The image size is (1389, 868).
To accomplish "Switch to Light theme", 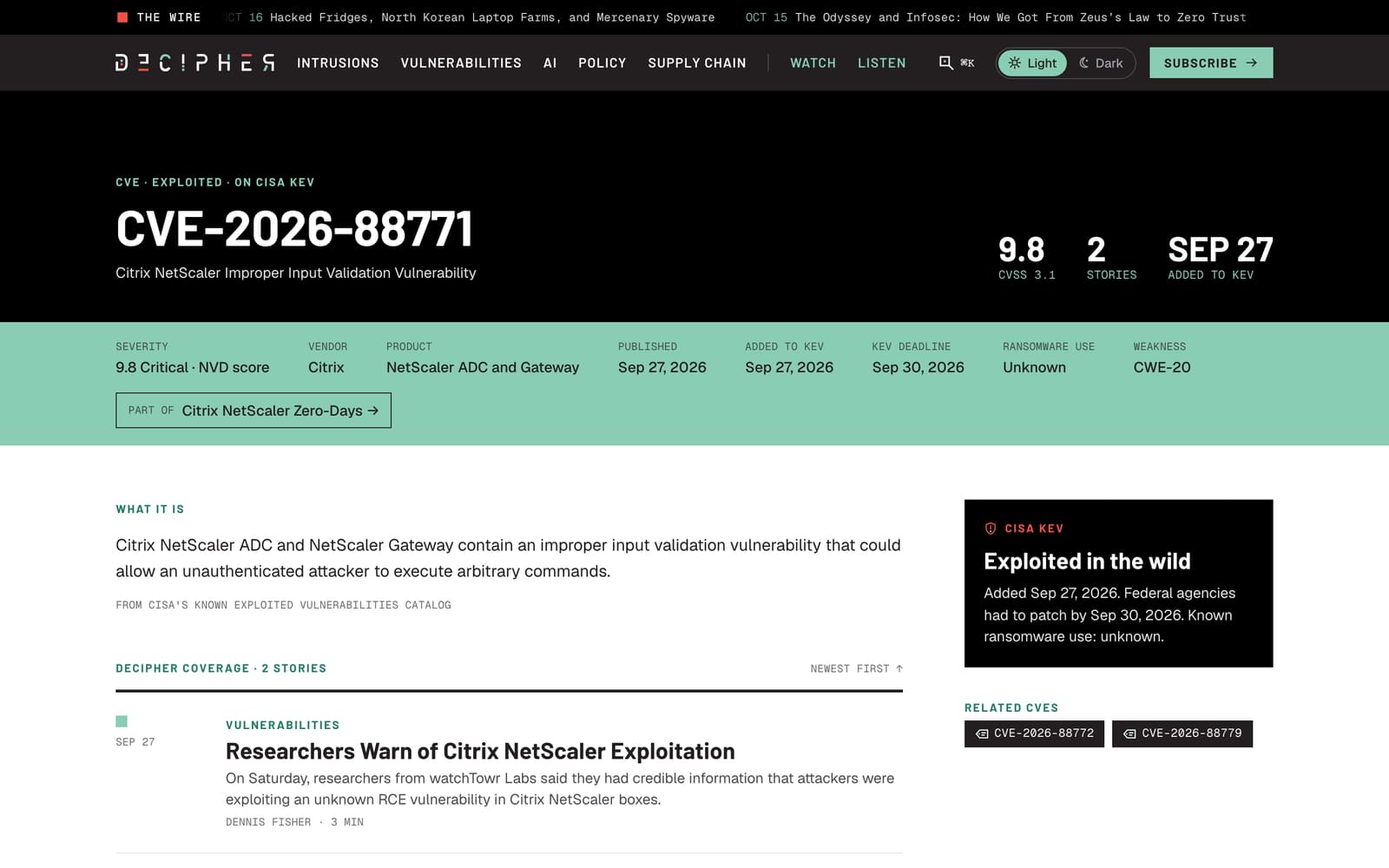I will click(1032, 62).
